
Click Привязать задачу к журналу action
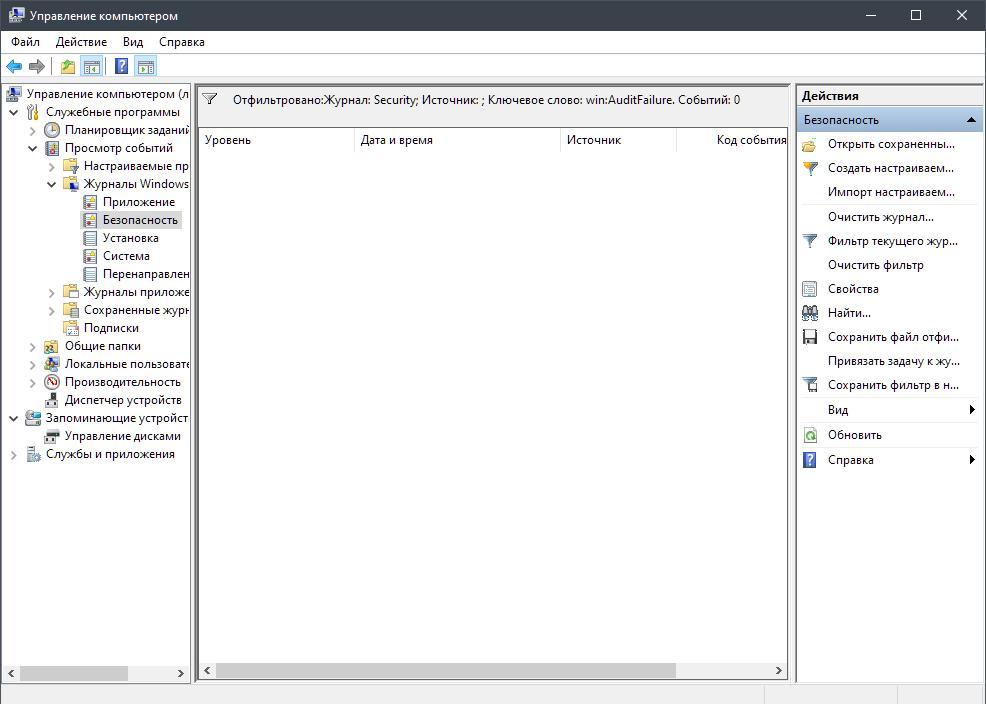894,361
